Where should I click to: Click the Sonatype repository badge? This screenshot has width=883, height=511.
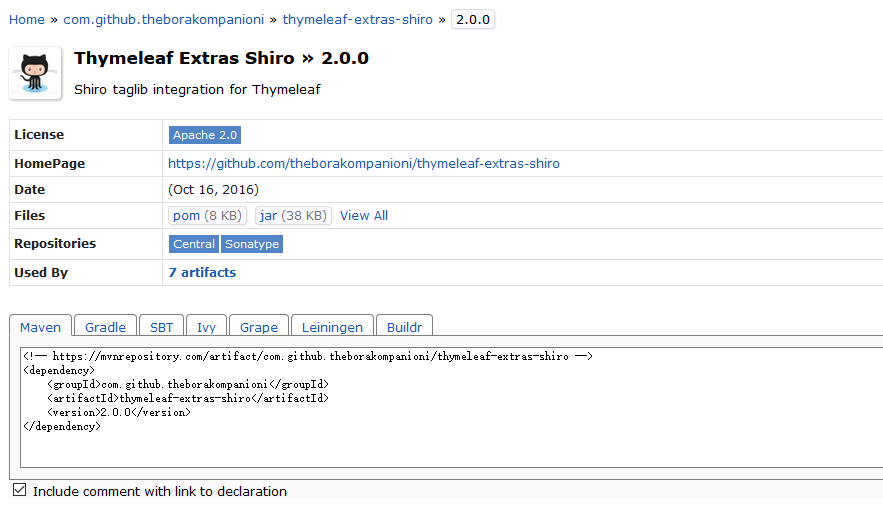(x=252, y=244)
